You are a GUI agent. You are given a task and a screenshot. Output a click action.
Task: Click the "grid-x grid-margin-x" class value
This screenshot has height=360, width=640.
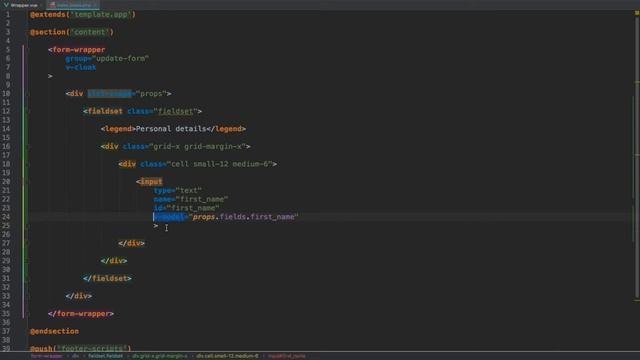click(198, 147)
